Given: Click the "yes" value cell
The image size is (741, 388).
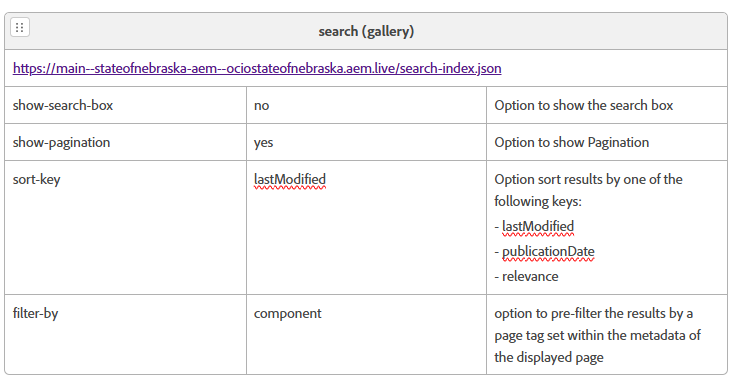Looking at the screenshot, I should point(366,142).
